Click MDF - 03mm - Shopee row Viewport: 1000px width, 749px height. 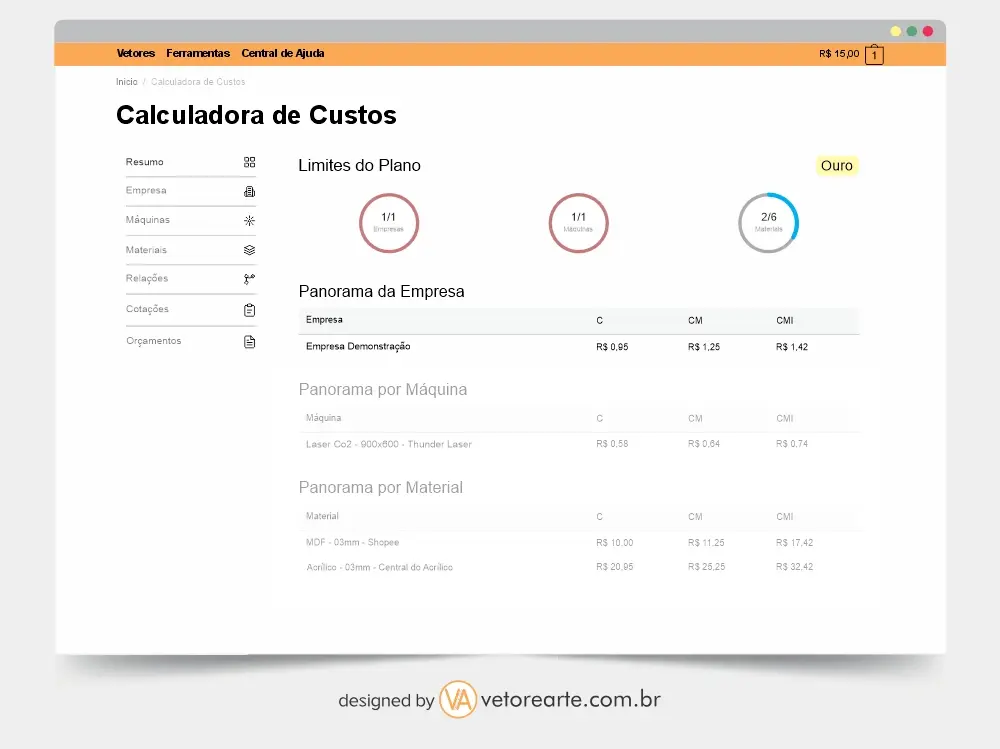point(353,542)
